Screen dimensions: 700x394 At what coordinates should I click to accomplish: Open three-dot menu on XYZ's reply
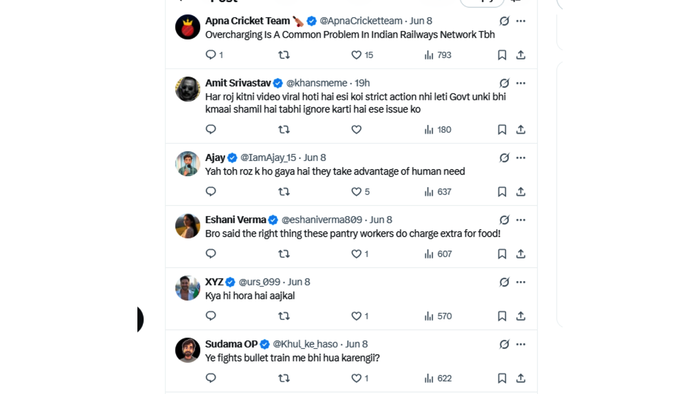tap(521, 282)
